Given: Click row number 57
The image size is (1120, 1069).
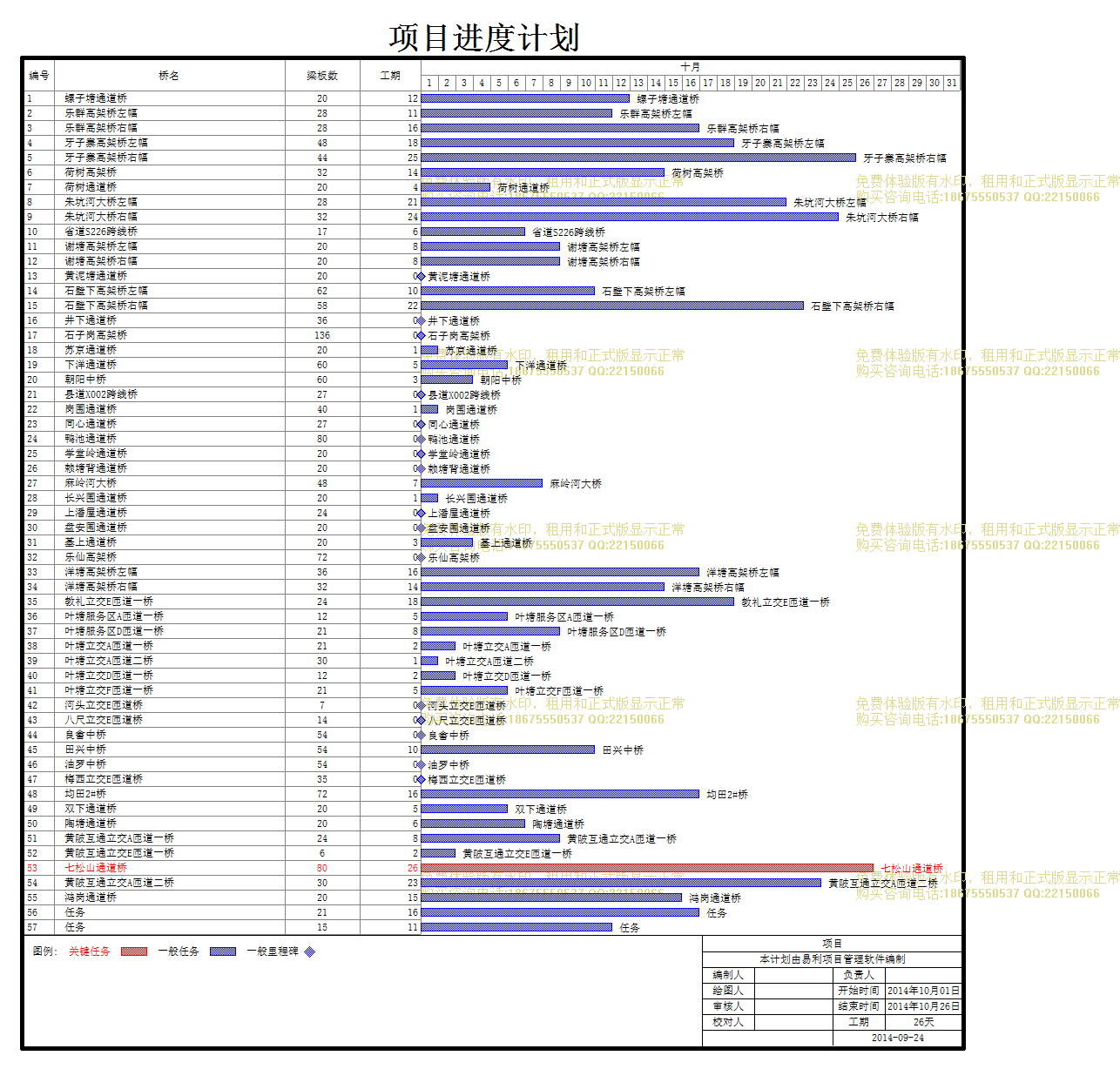Looking at the screenshot, I should coord(32,927).
